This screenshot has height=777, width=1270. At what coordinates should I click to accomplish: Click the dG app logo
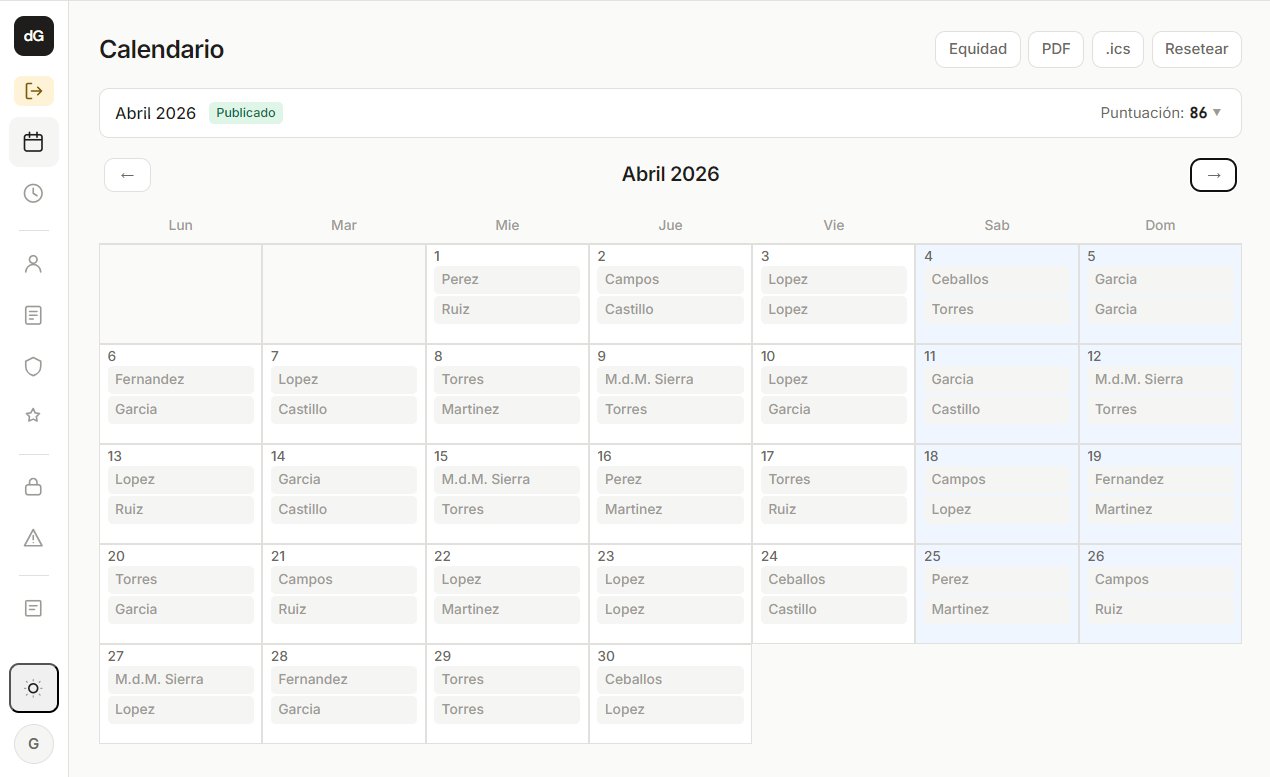(34, 36)
